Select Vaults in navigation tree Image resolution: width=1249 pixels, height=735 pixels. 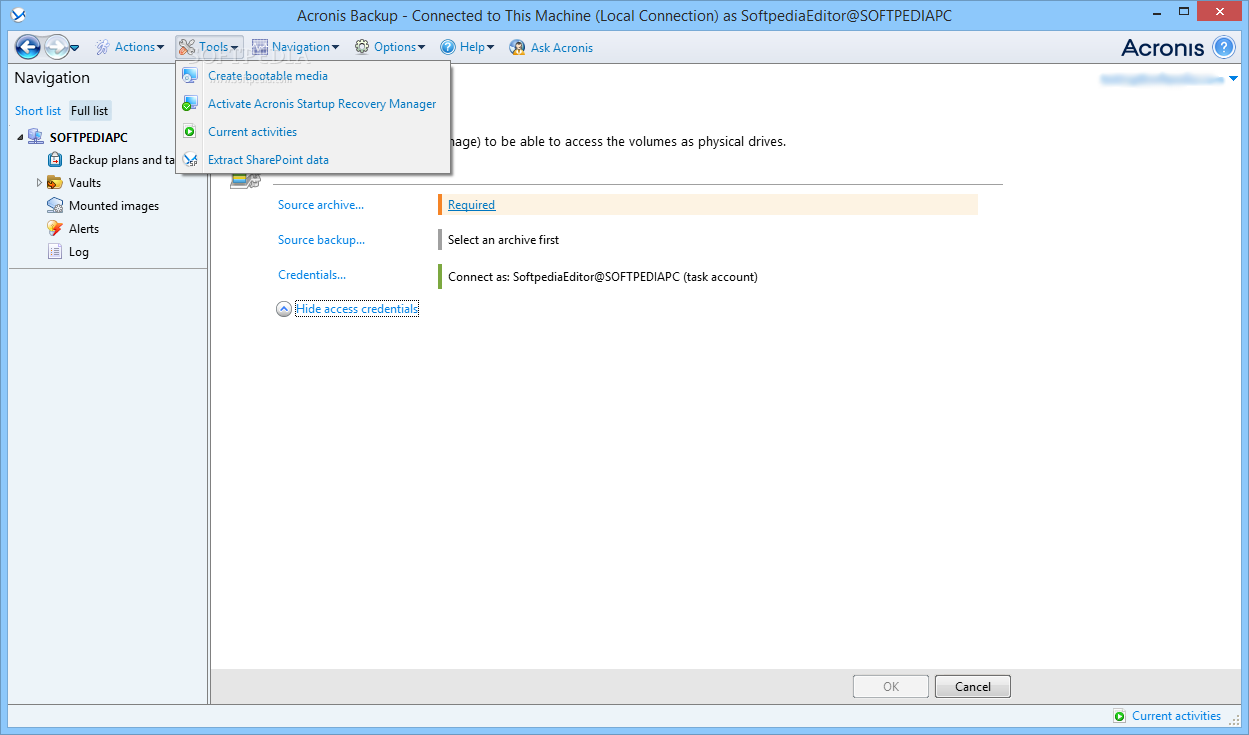pos(85,183)
